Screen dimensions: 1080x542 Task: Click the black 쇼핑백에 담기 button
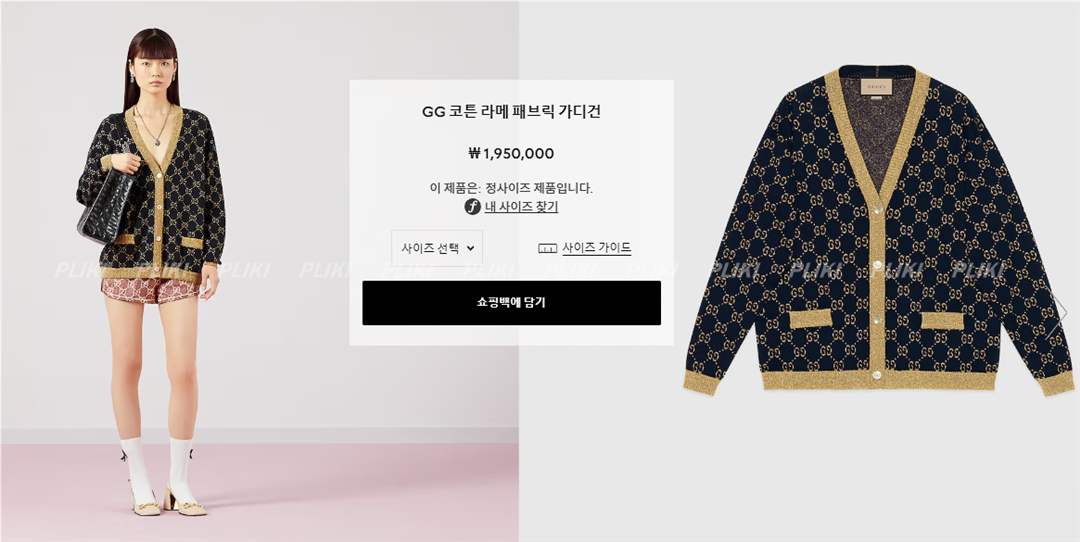click(x=512, y=303)
